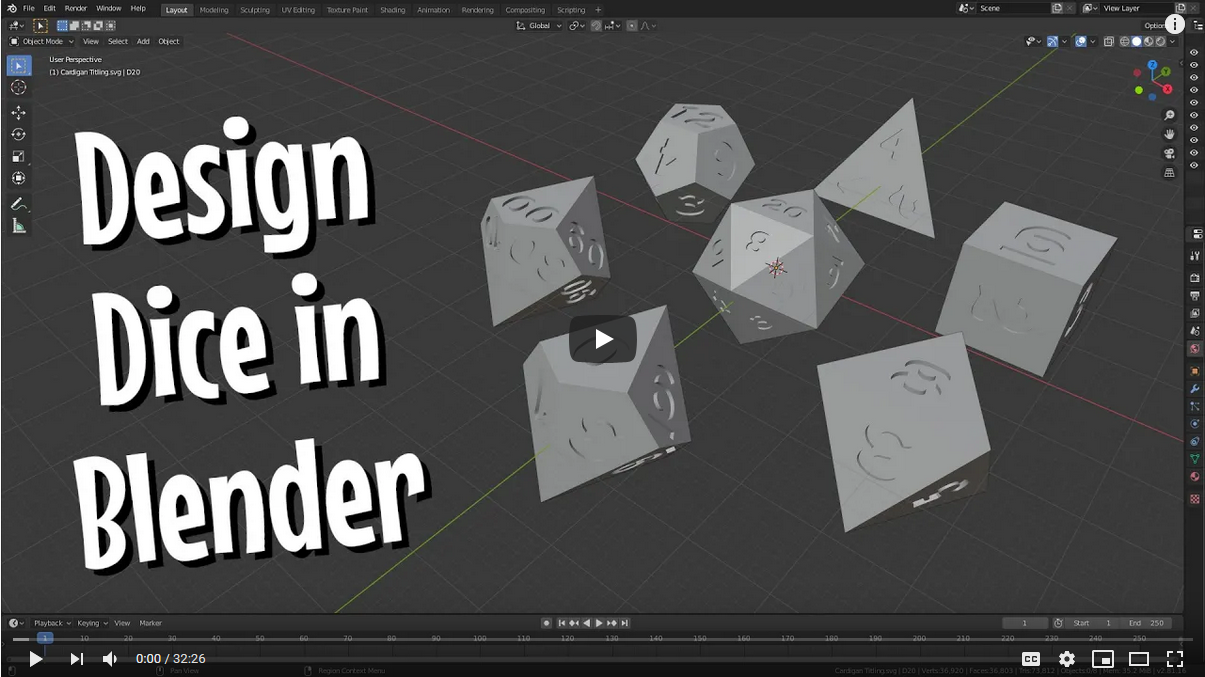Screen dimensions: 1205x677
Task: Click the Blender logo menu icon
Action: click(x=11, y=8)
